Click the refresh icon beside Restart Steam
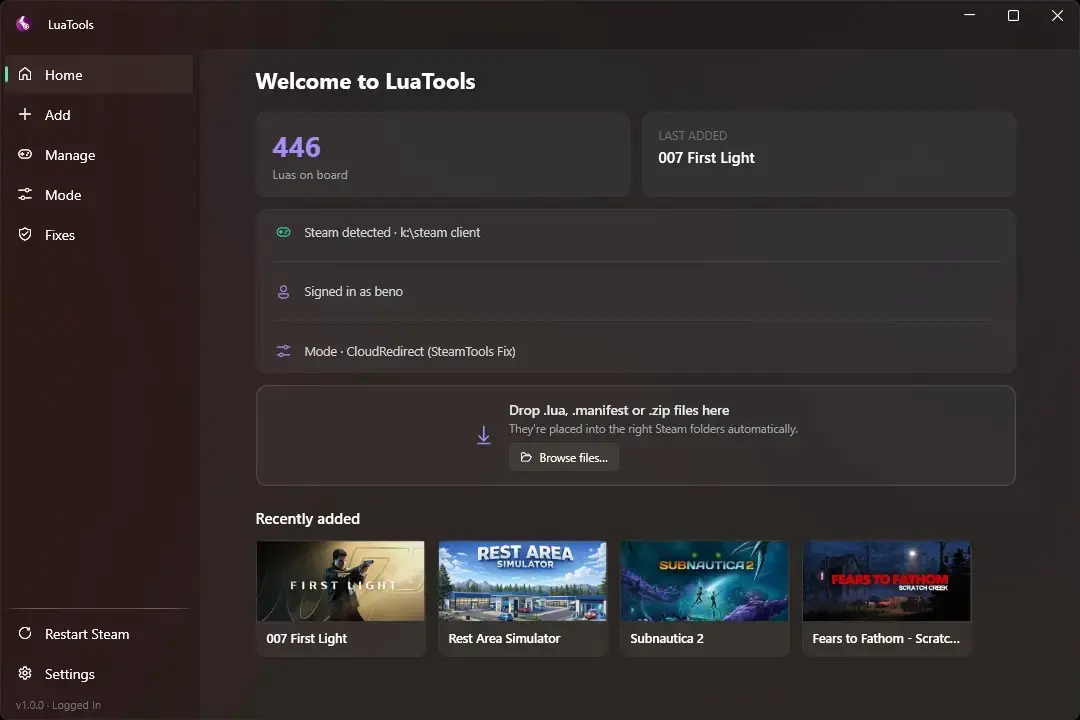1080x720 pixels. (25, 633)
